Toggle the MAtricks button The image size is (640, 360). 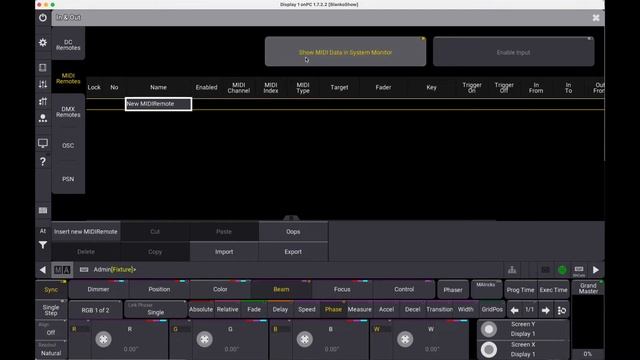point(486,290)
